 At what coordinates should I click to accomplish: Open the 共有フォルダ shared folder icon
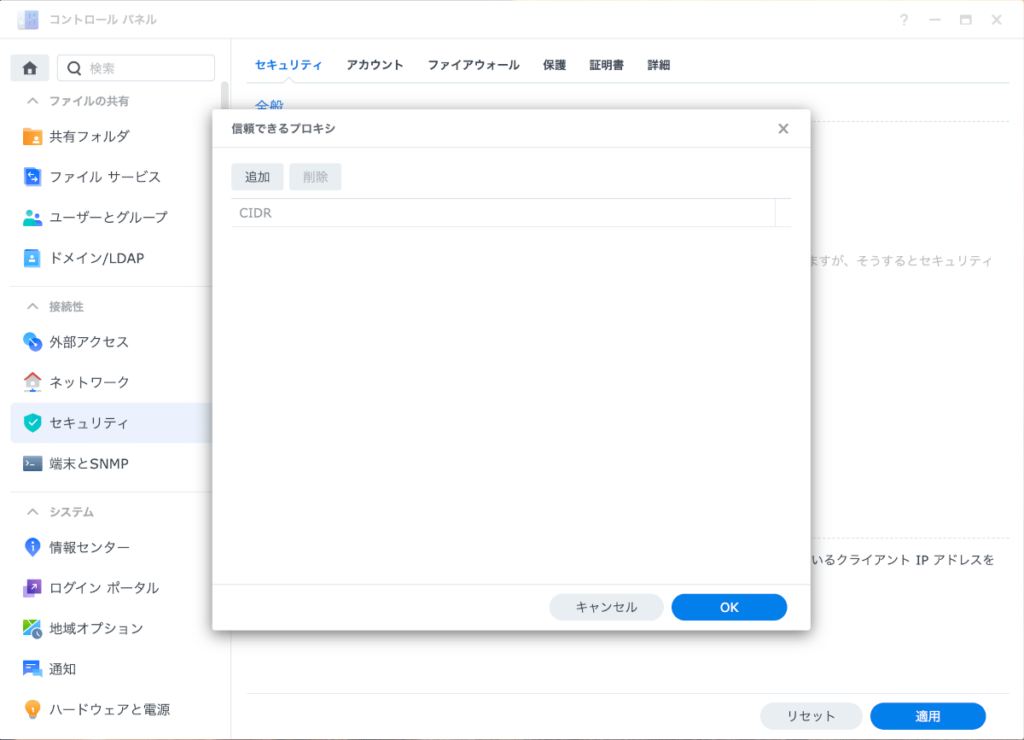(x=33, y=136)
